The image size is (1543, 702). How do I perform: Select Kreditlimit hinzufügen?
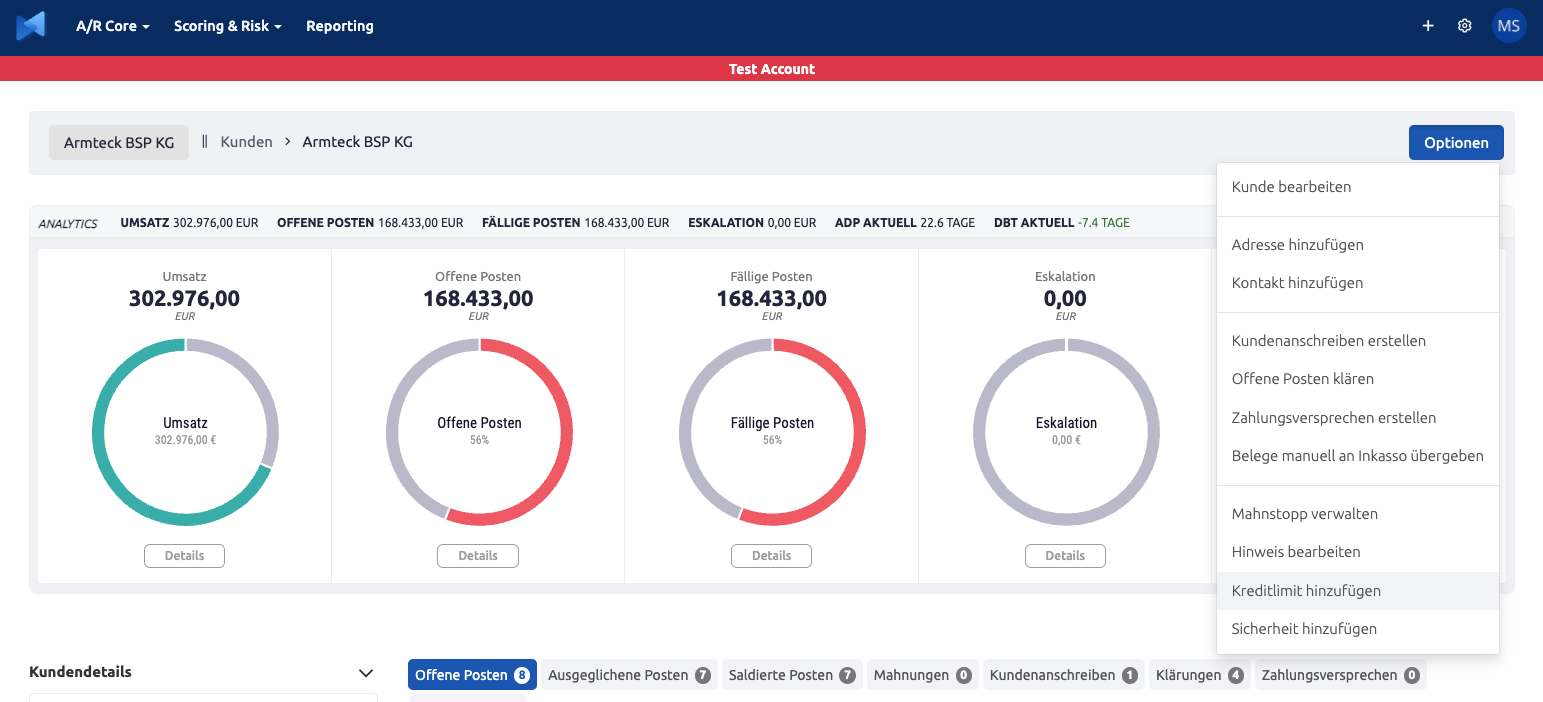click(x=1358, y=591)
